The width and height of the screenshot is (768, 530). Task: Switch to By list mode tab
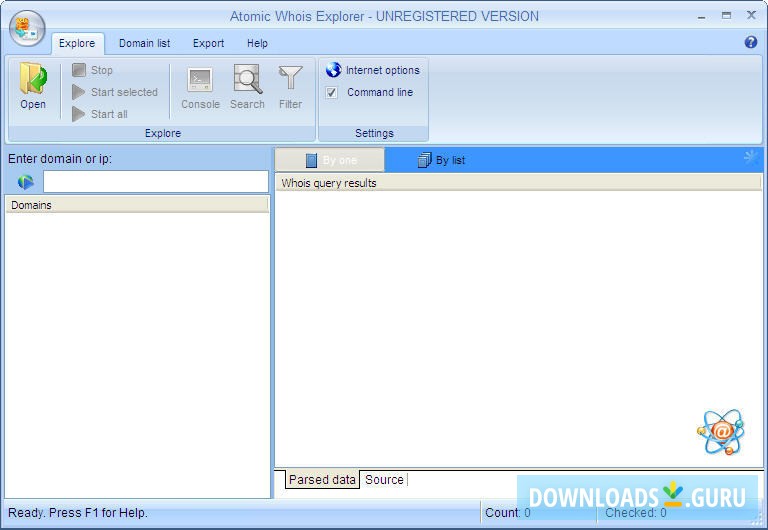(x=441, y=160)
